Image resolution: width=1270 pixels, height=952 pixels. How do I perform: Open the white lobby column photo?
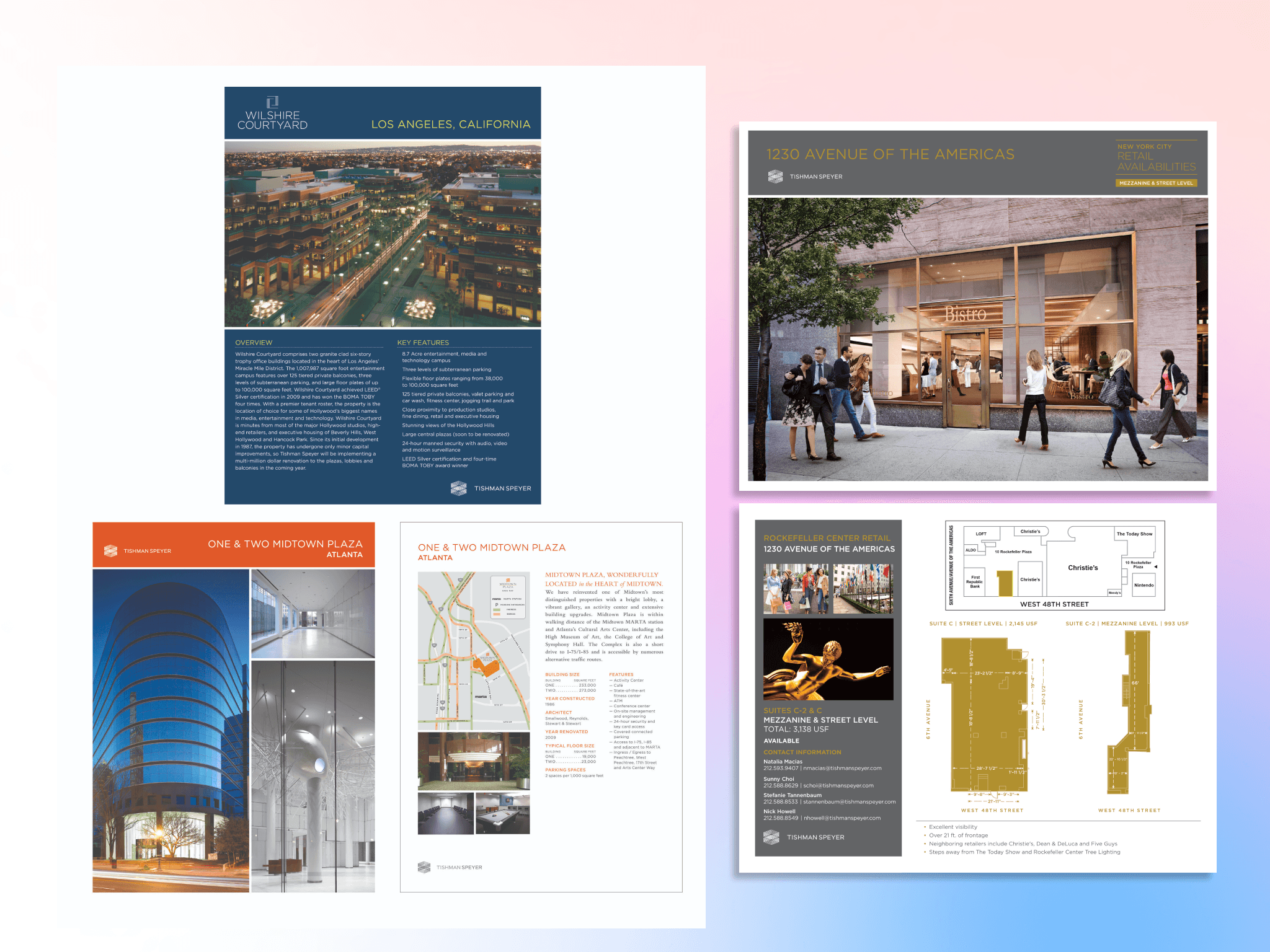coord(313,777)
